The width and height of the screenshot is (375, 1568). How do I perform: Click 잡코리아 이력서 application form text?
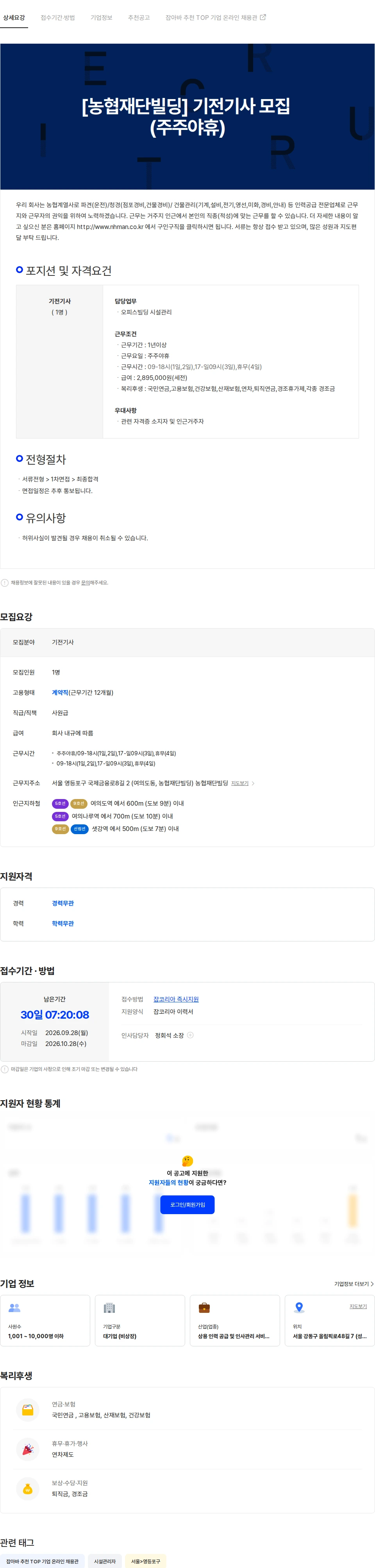tap(173, 1012)
